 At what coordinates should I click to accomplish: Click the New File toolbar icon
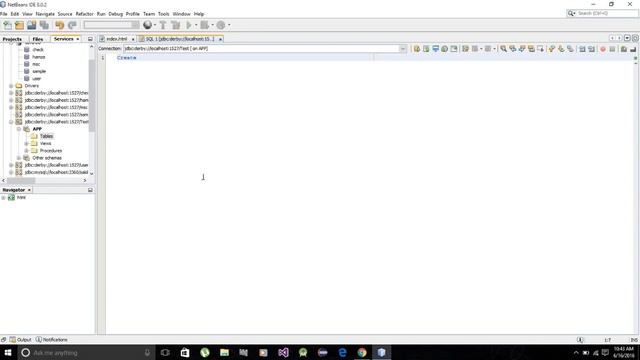[x=7, y=25]
